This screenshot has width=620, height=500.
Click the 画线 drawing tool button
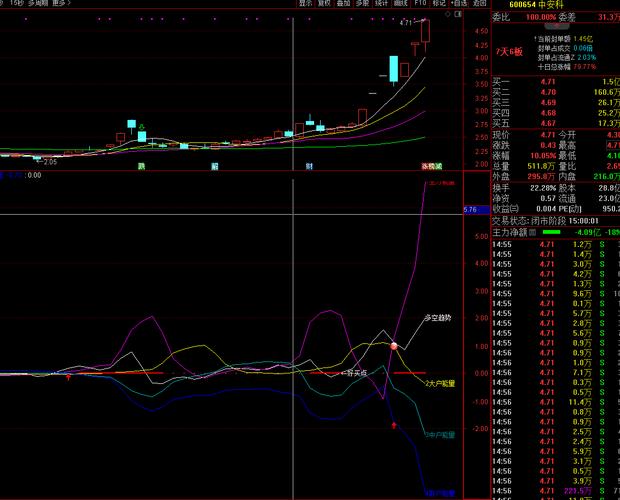401,4
